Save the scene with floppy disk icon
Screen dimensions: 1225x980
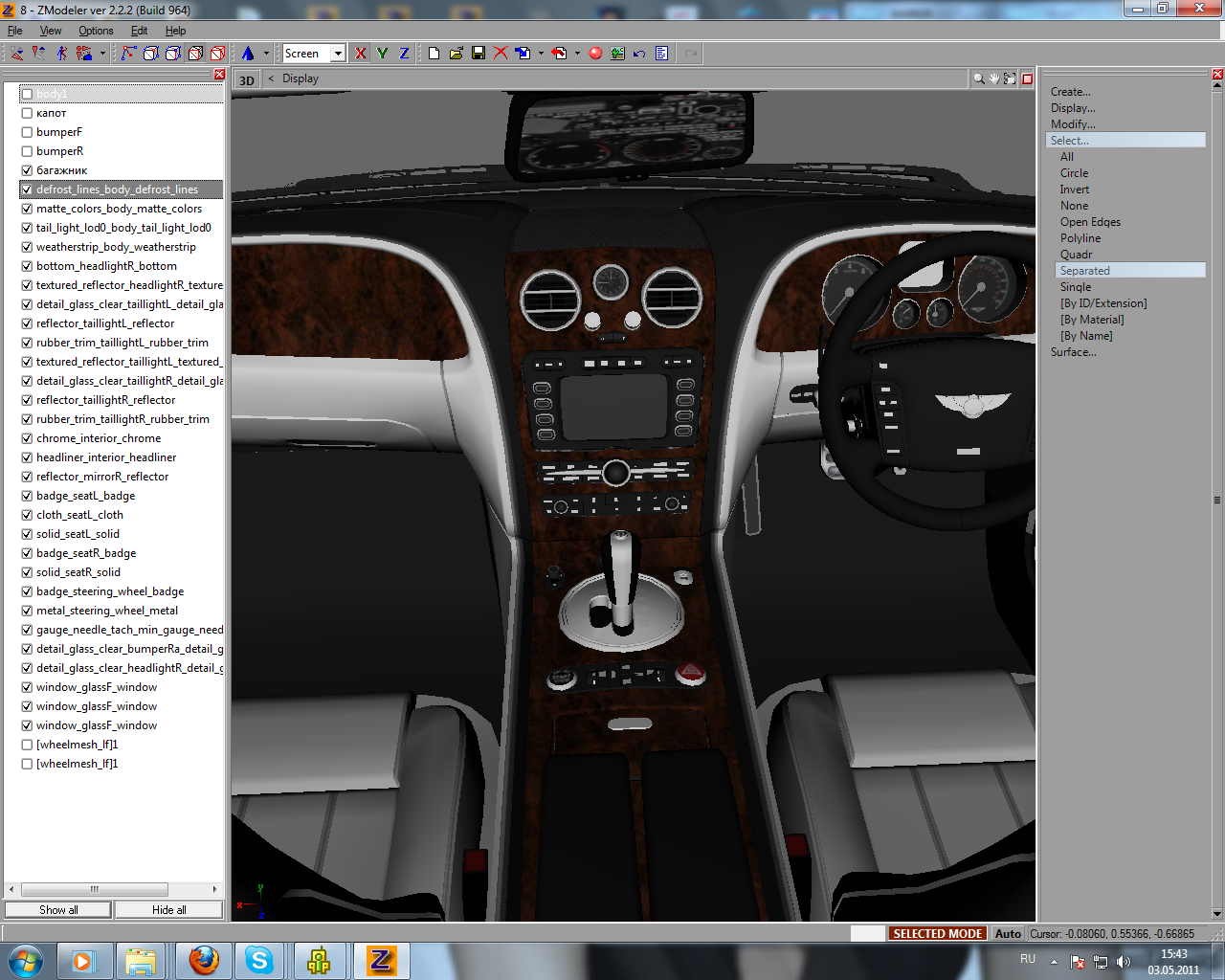(478, 54)
